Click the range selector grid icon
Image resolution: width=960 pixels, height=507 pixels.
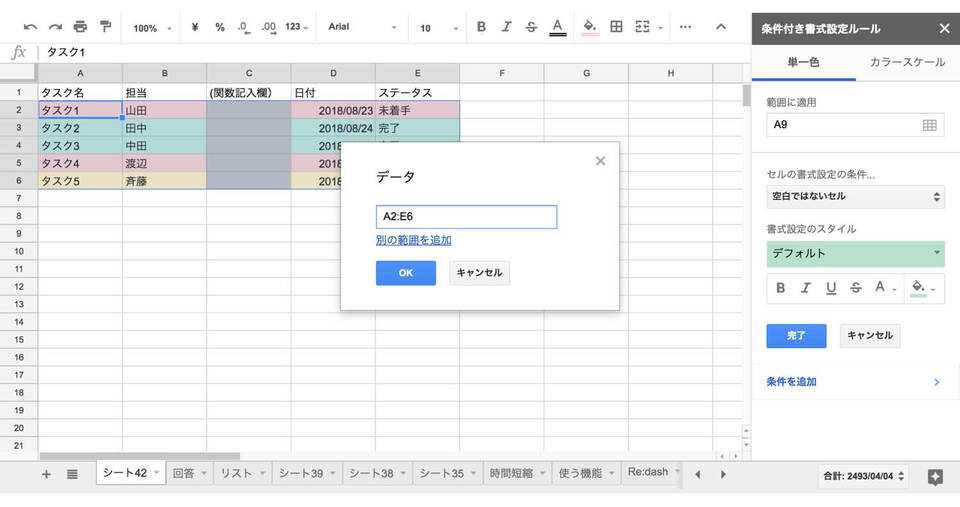[x=929, y=125]
